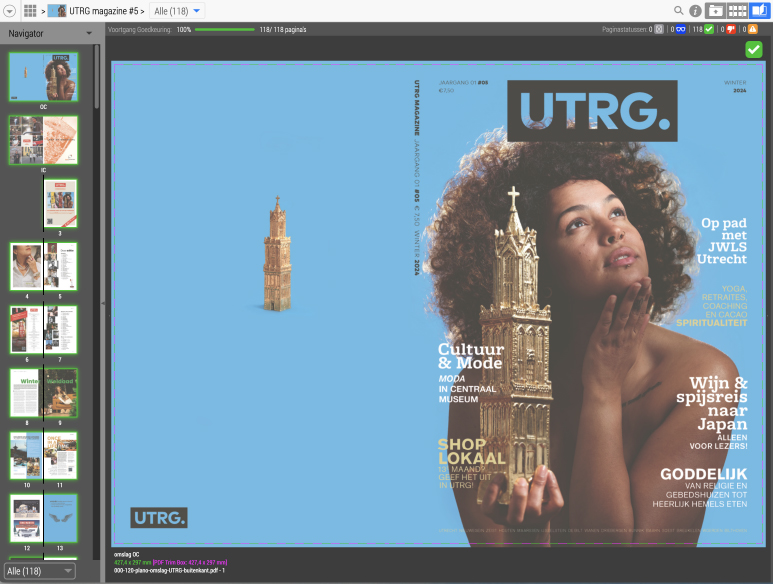Viewport: 773px width, 584px height.
Task: Select the page 12 thumbnail
Action: [27, 518]
